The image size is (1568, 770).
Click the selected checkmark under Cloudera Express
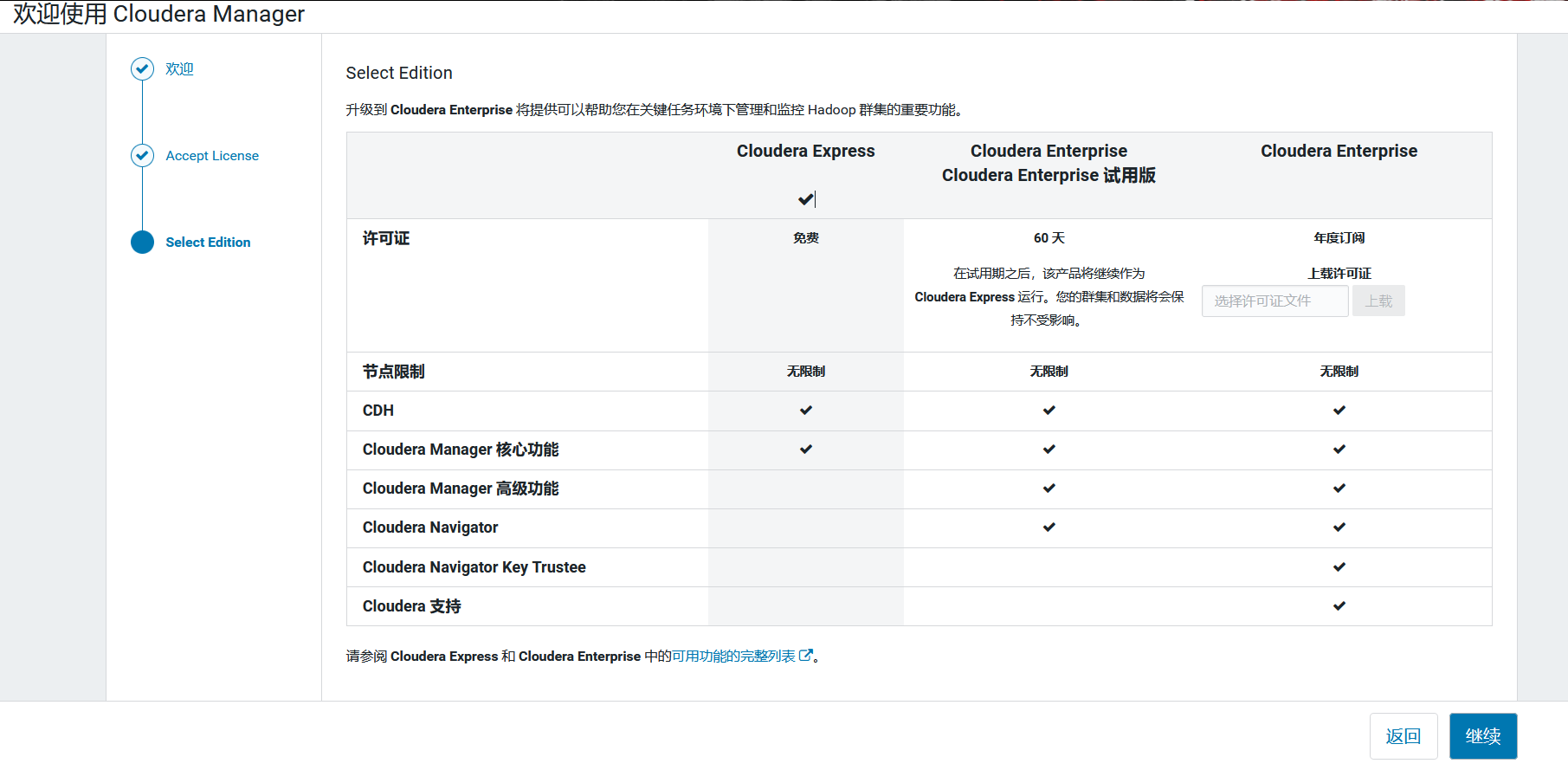(x=806, y=199)
